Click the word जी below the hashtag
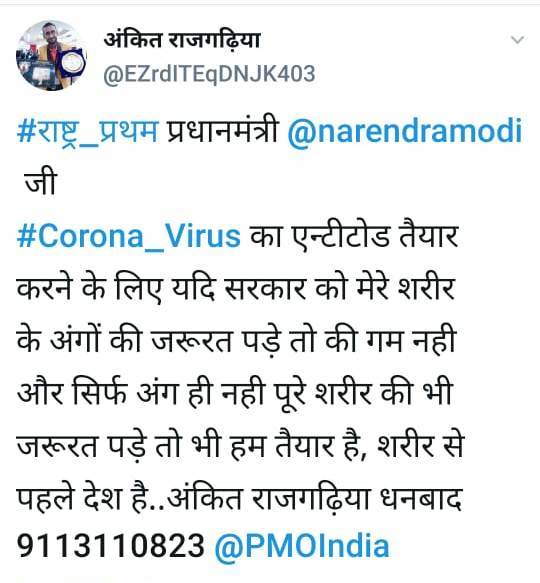This screenshot has height=583, width=540. click(40, 182)
